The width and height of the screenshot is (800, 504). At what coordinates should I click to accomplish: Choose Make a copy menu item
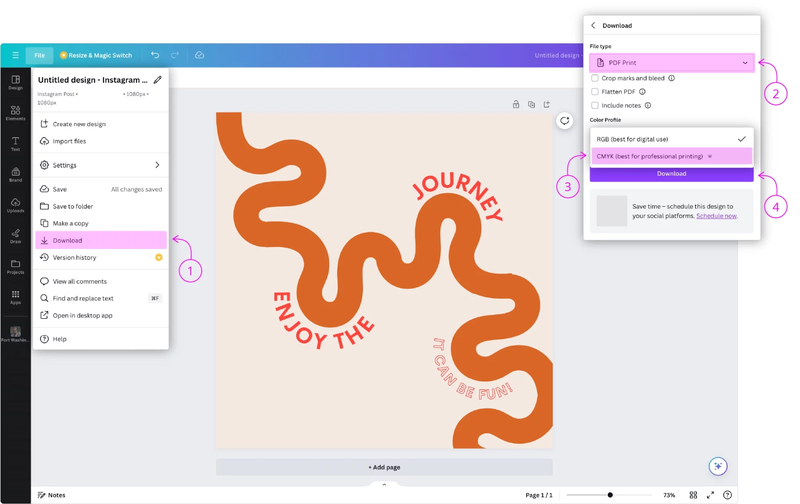[101, 223]
